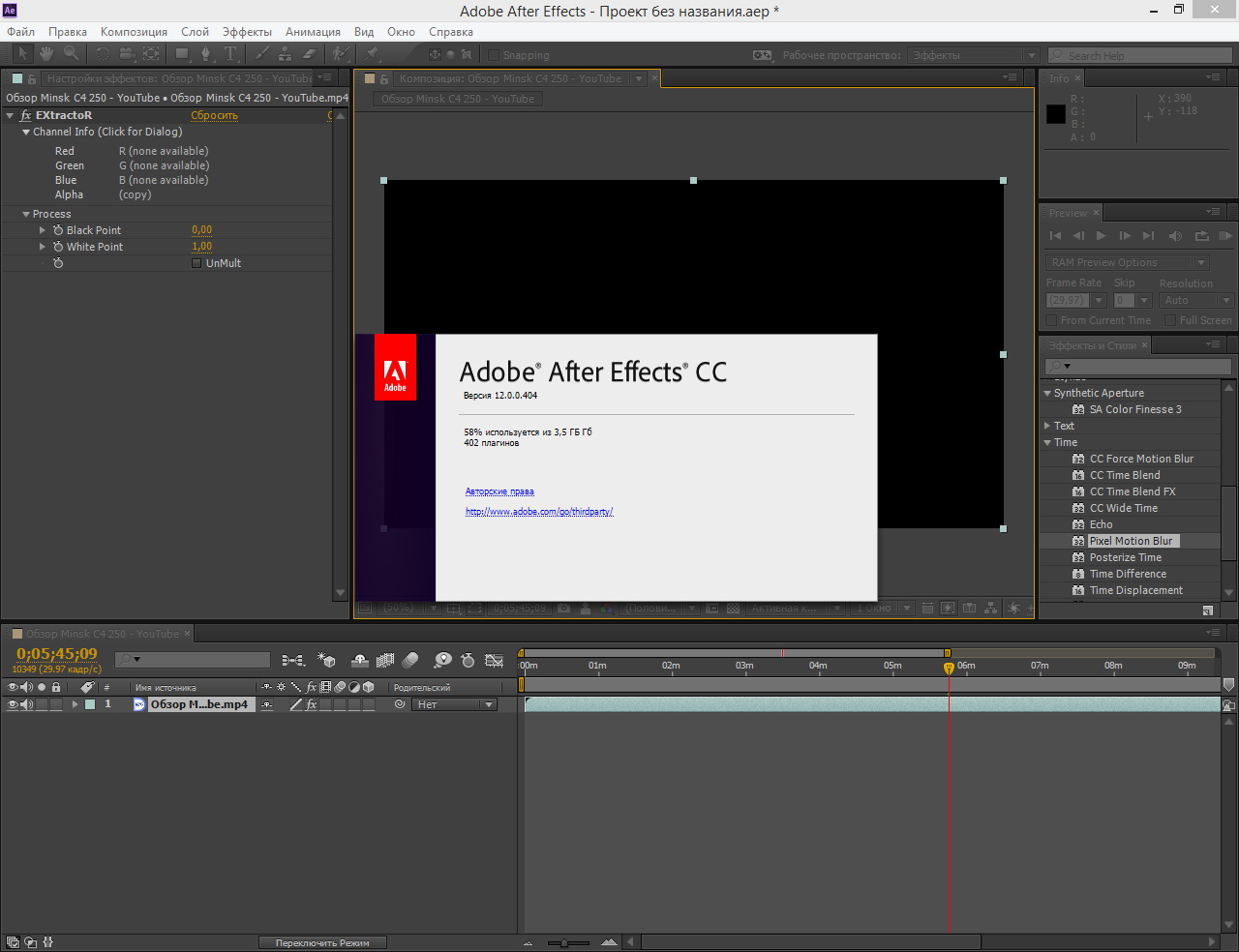
Task: Toggle loop option in Preview panel
Action: point(1202,235)
